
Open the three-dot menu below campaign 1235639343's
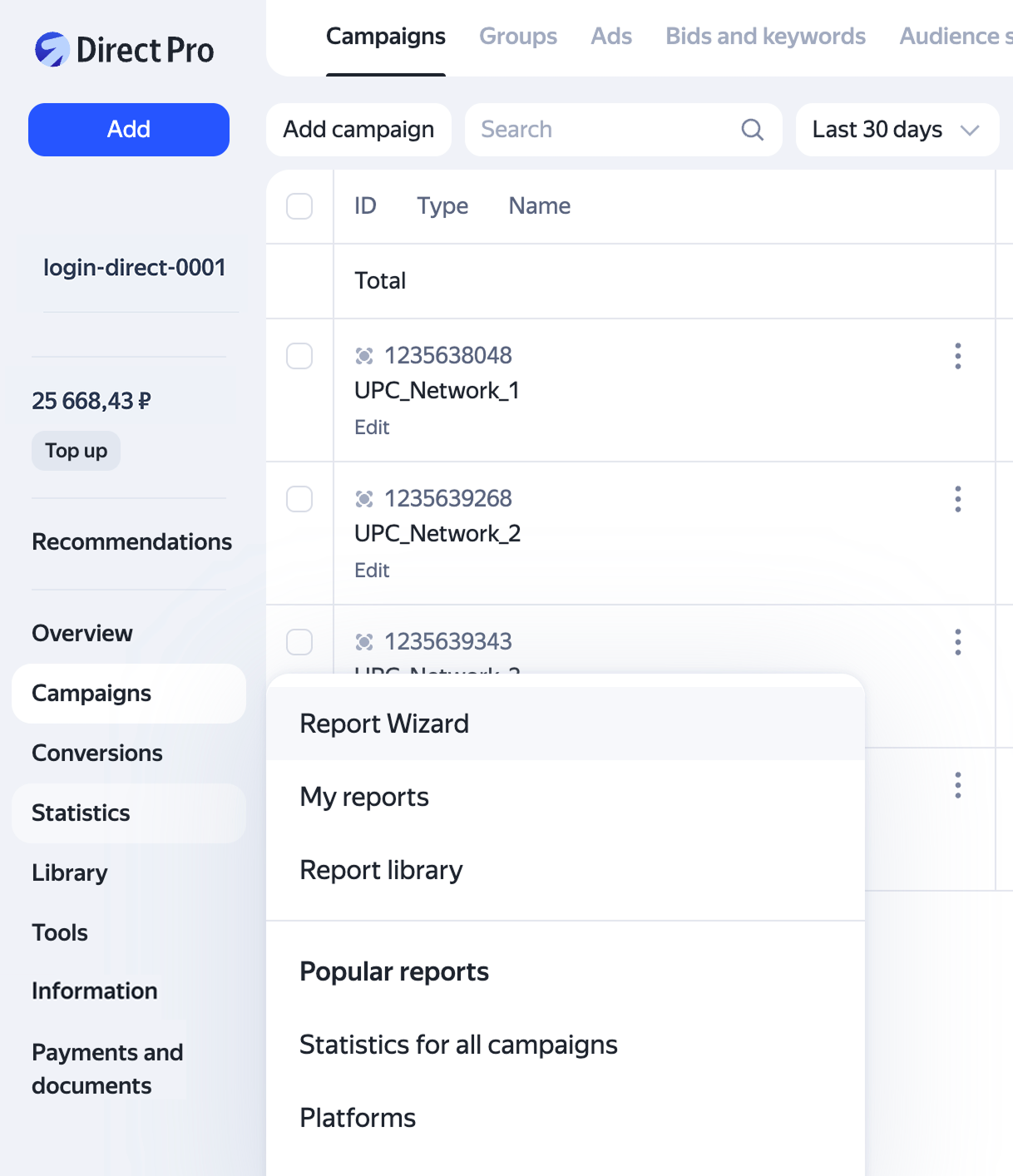click(958, 785)
